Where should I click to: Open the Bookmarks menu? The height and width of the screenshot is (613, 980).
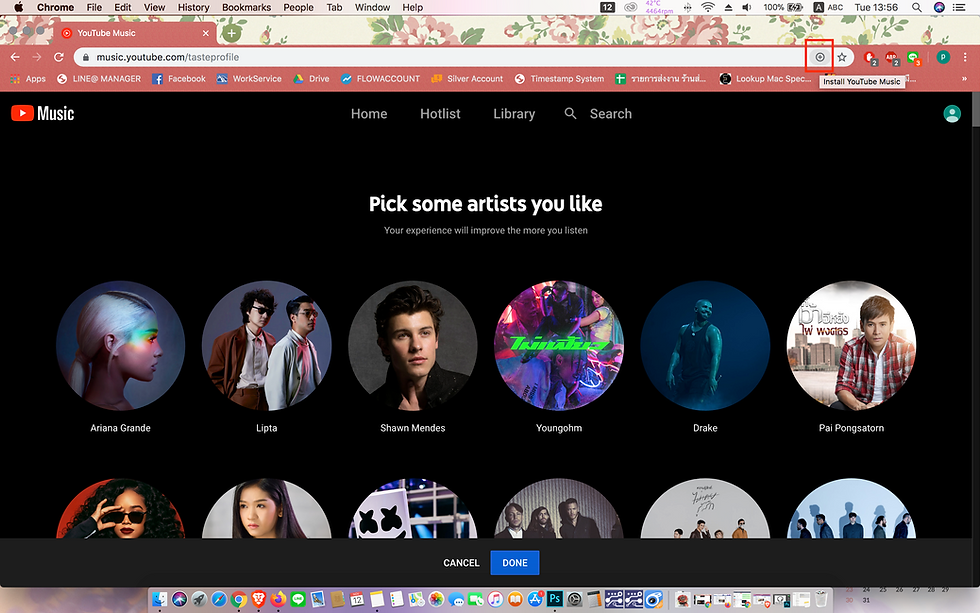(x=246, y=7)
